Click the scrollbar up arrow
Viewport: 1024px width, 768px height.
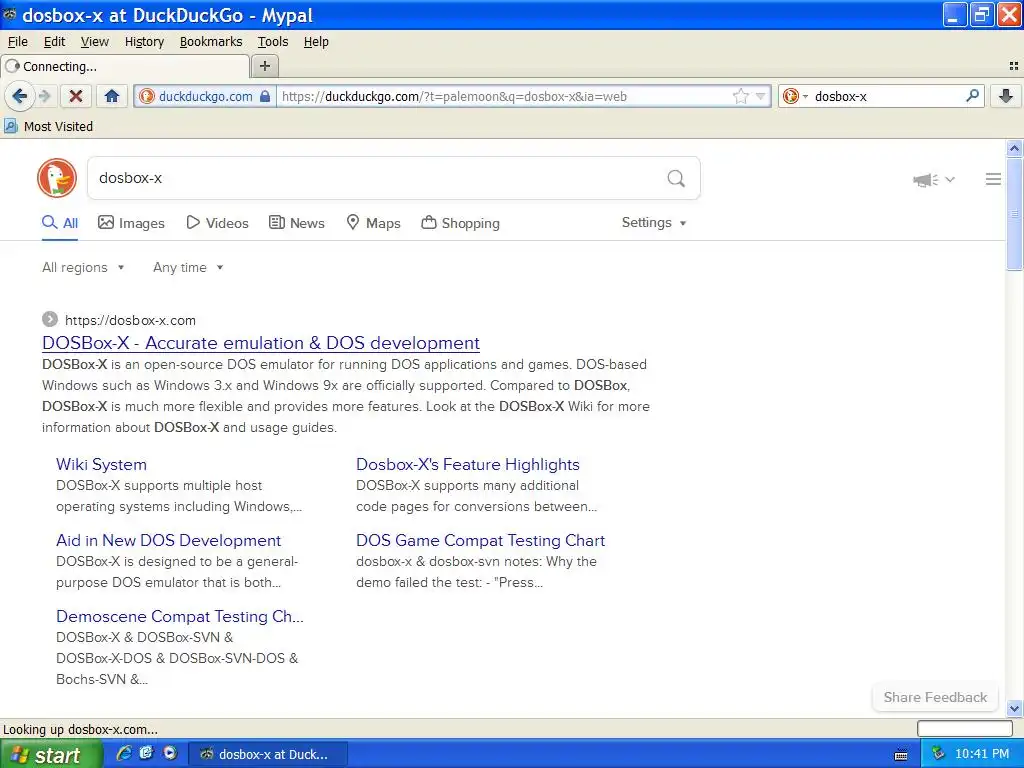1014,148
